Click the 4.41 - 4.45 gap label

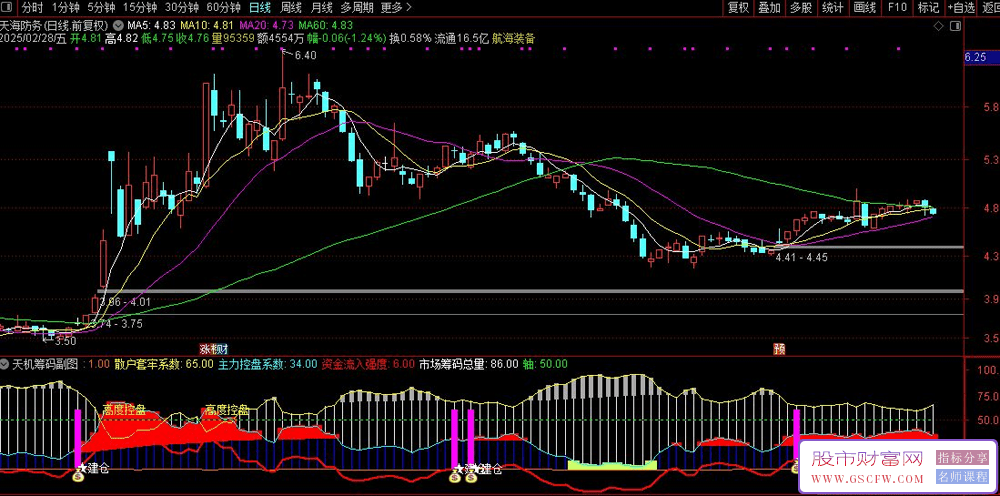[x=802, y=258]
